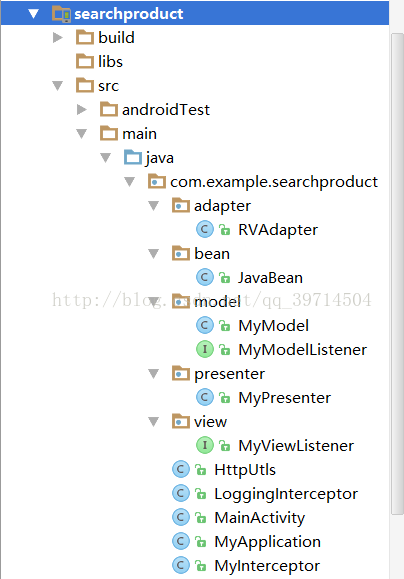Select the JavaBean class file
Screen dimensions: 404x579
pos(270,278)
